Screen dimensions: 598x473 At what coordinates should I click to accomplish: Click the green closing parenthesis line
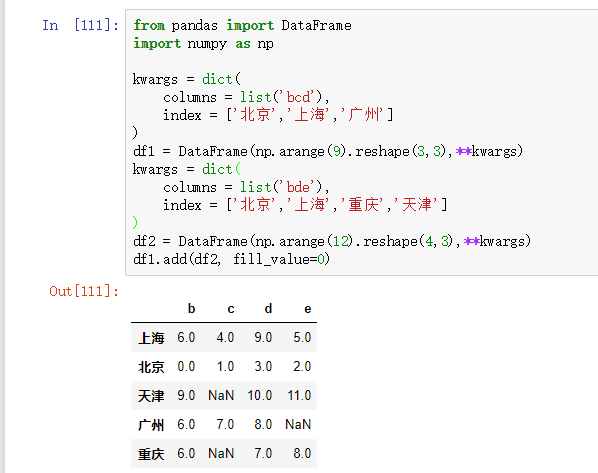135,222
